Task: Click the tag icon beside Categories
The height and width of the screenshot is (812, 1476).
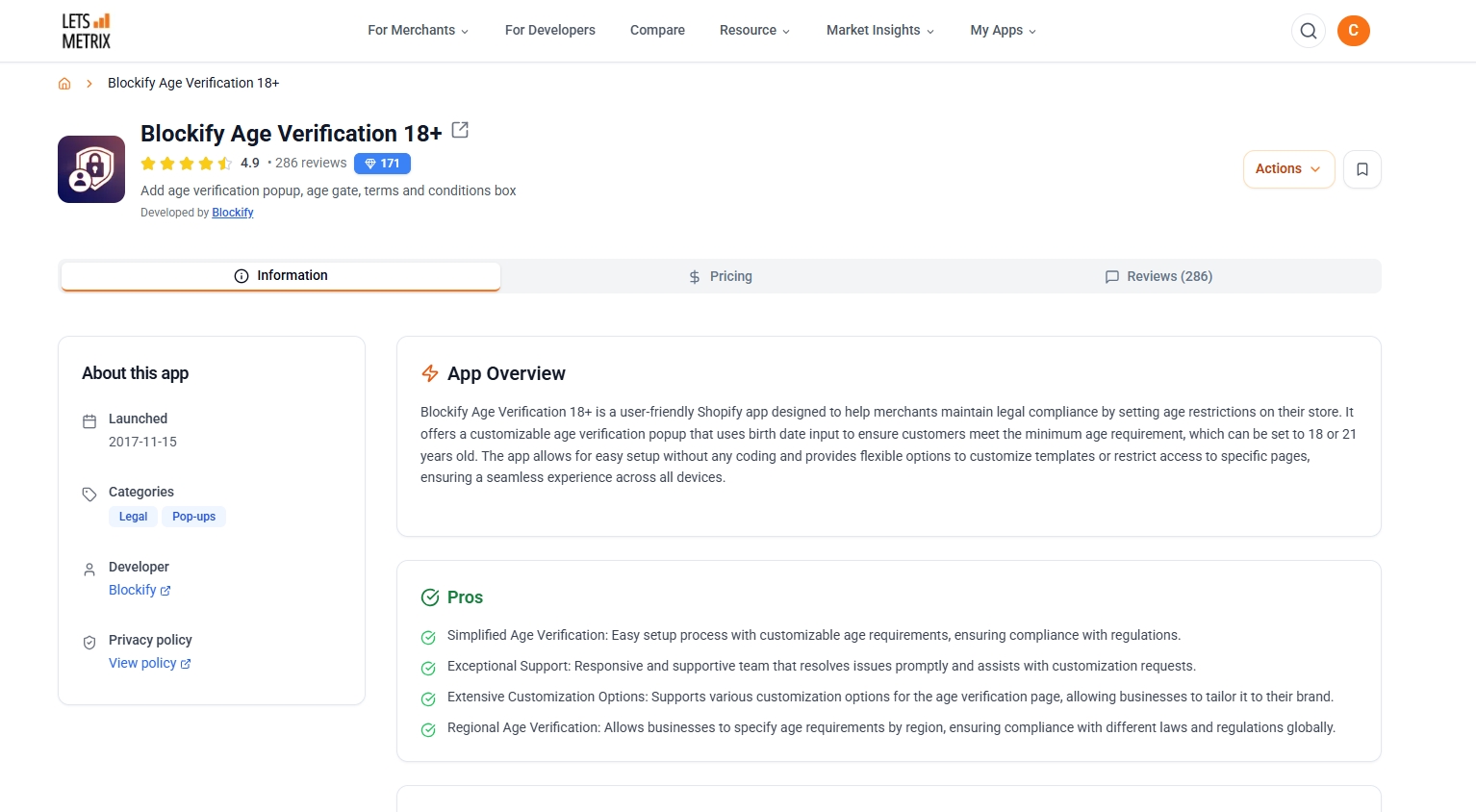Action: coord(89,495)
